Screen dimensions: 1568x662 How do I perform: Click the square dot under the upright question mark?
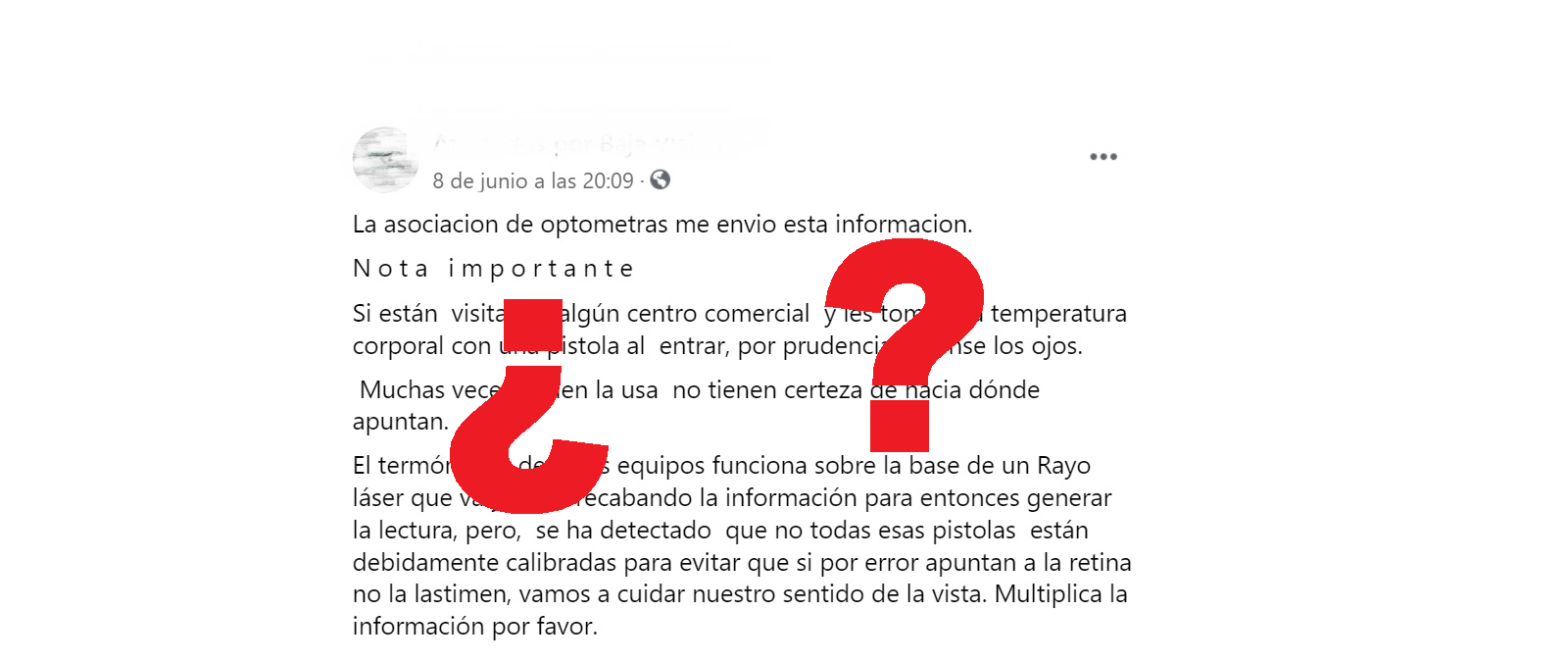click(900, 426)
